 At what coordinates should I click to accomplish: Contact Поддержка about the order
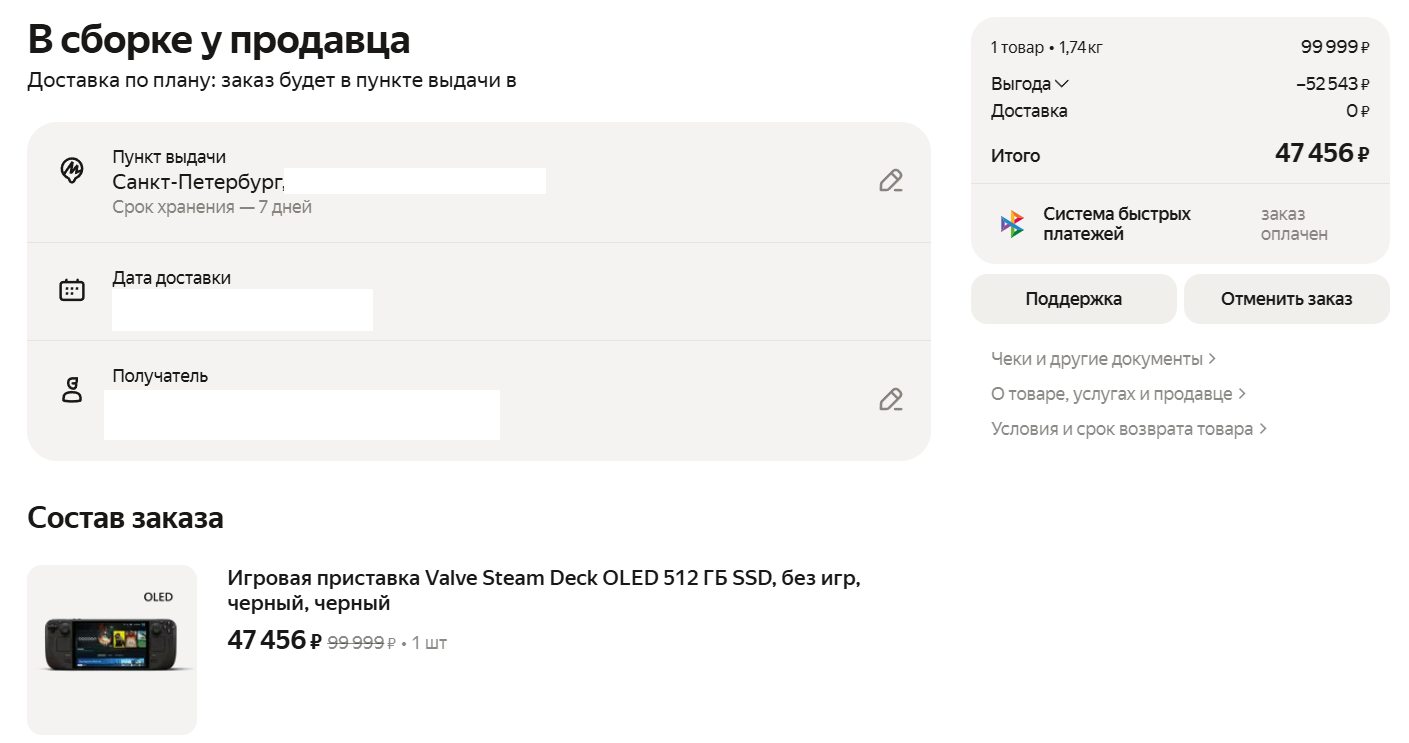click(x=1074, y=299)
